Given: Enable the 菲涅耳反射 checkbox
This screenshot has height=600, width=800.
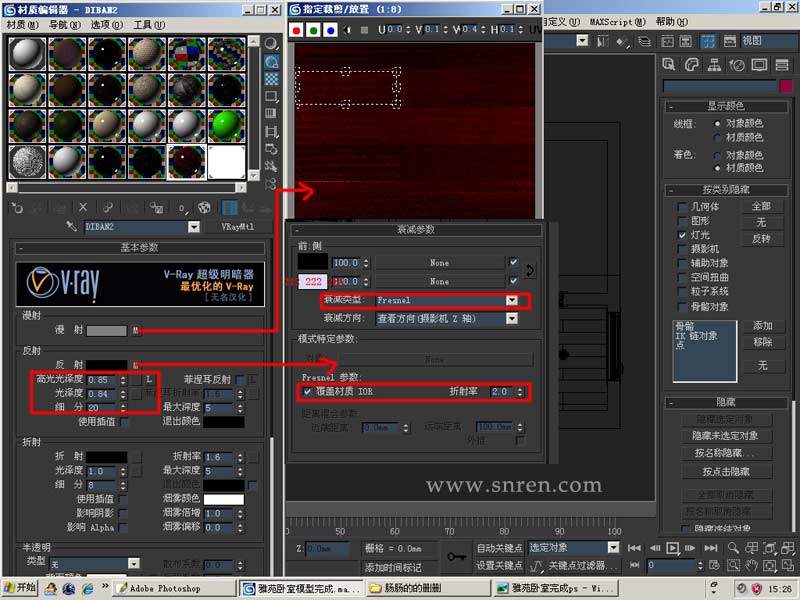Looking at the screenshot, I should (240, 380).
